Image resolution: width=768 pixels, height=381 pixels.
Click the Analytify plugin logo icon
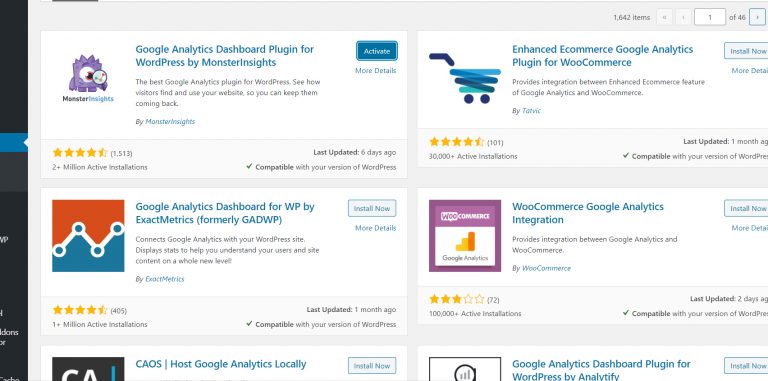tap(465, 369)
